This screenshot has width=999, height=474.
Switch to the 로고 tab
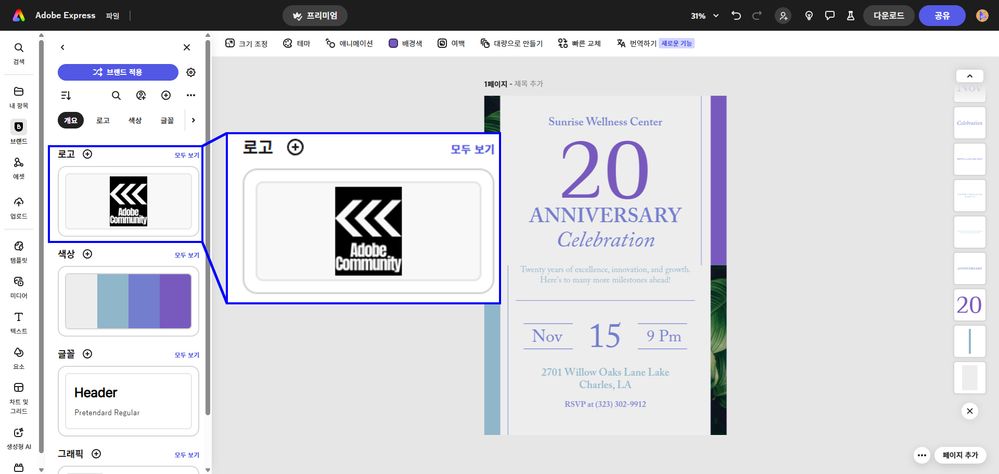[x=103, y=120]
